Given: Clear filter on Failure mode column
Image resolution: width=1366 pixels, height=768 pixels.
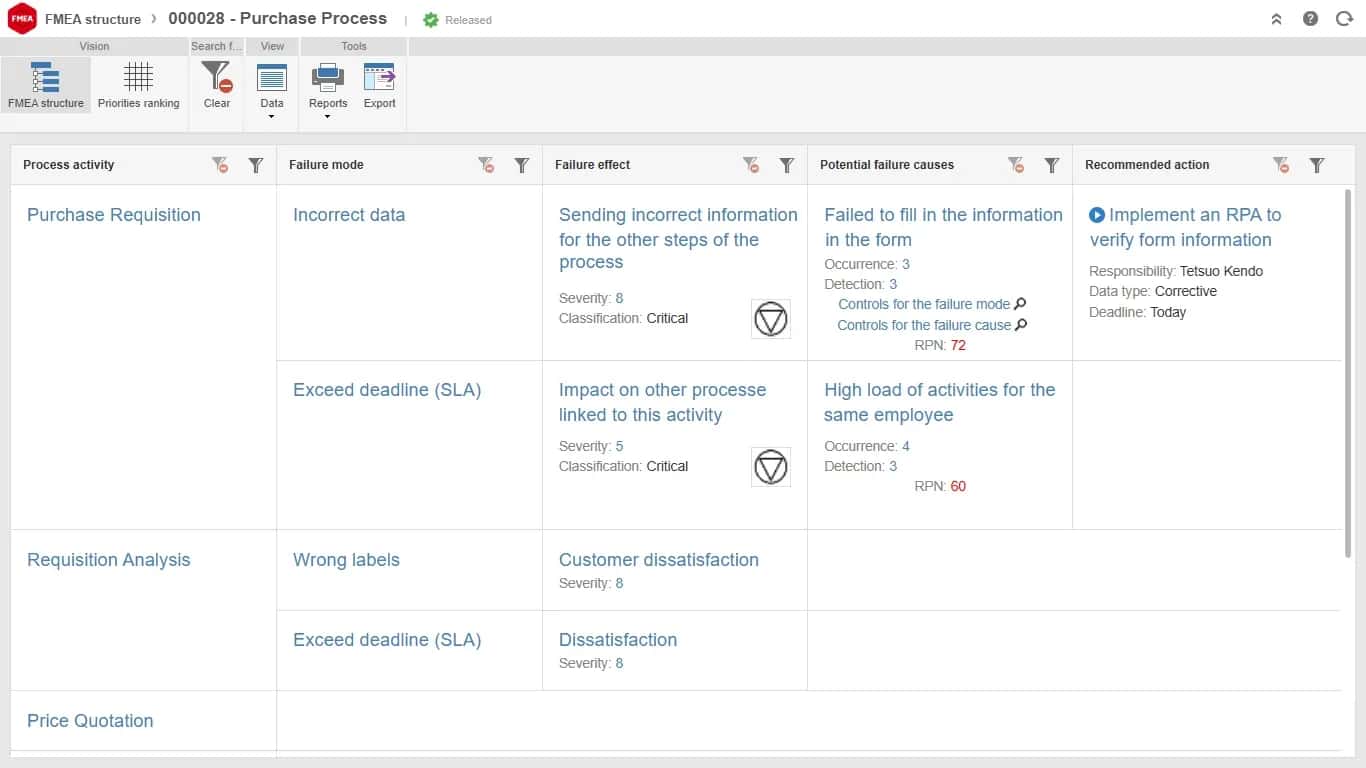Looking at the screenshot, I should click(x=486, y=165).
